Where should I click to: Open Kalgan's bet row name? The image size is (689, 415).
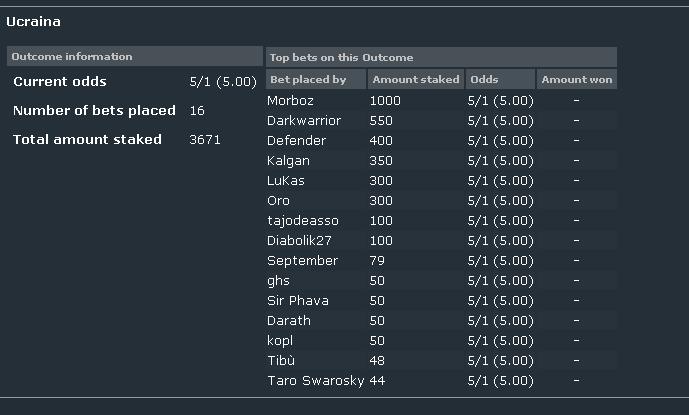pos(288,161)
